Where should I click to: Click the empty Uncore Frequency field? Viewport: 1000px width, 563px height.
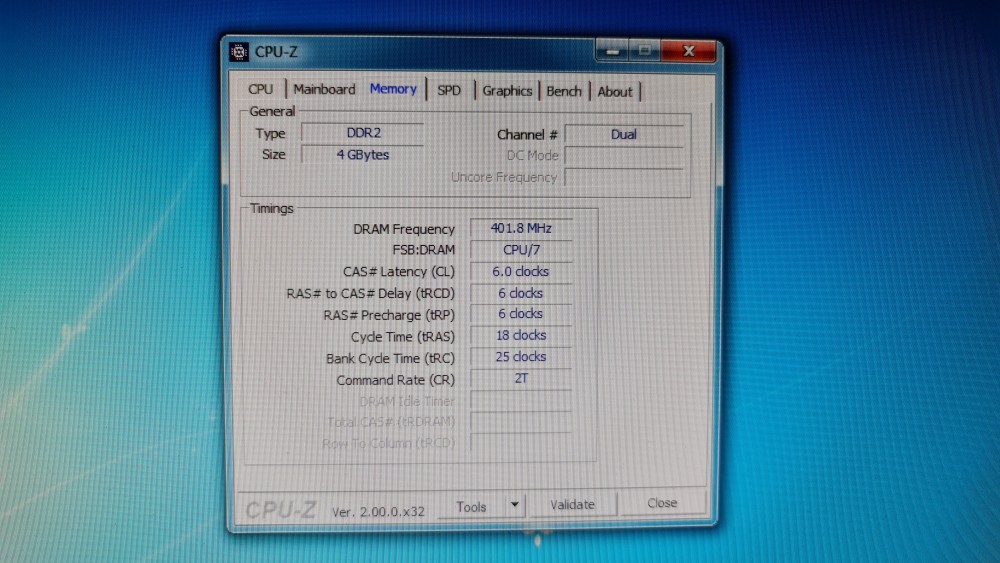[x=624, y=177]
